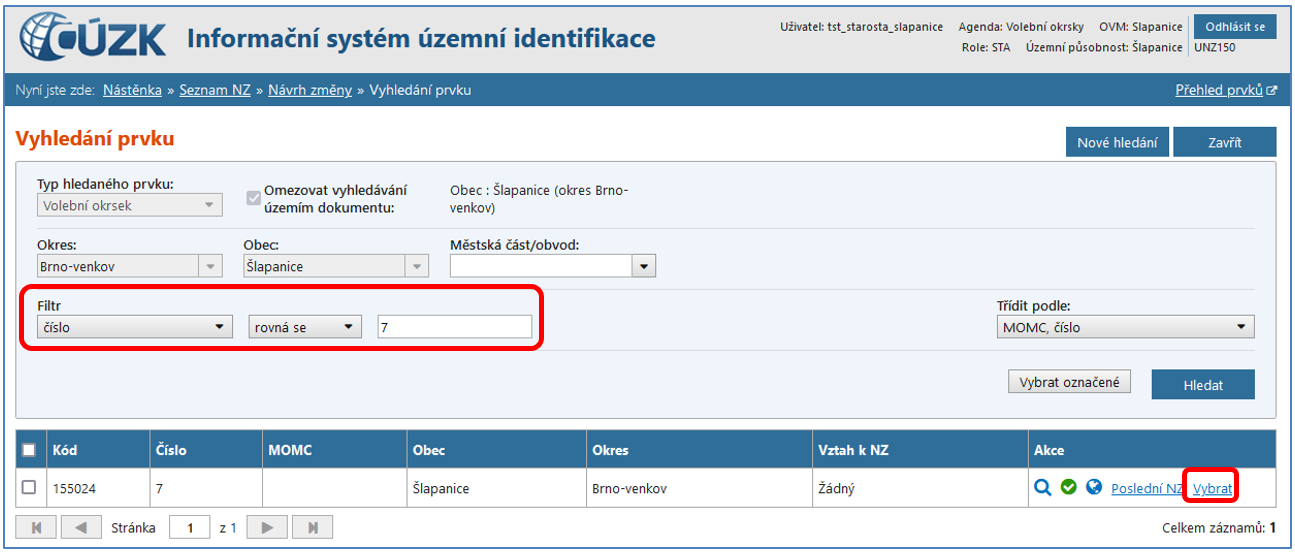Click the magnifier detail icon in Akce column
Viewport: 1295px width, 552px height.
(1043, 488)
